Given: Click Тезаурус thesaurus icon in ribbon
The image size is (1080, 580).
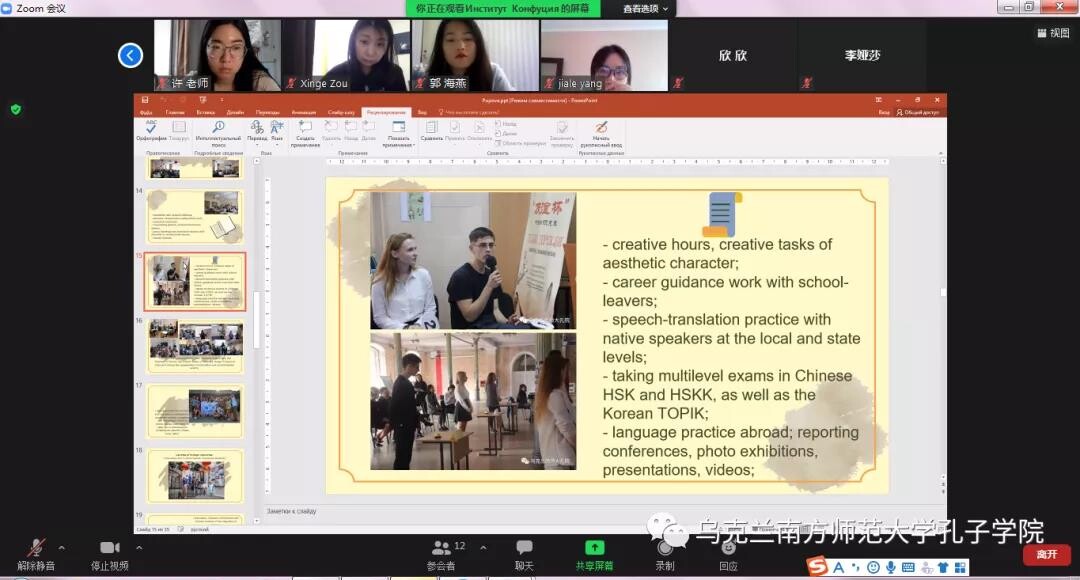Looking at the screenshot, I should tap(179, 131).
